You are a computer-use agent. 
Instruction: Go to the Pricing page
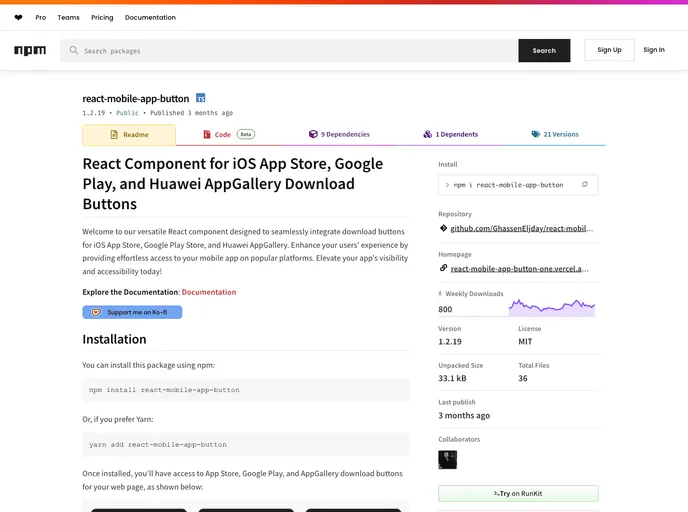102,18
